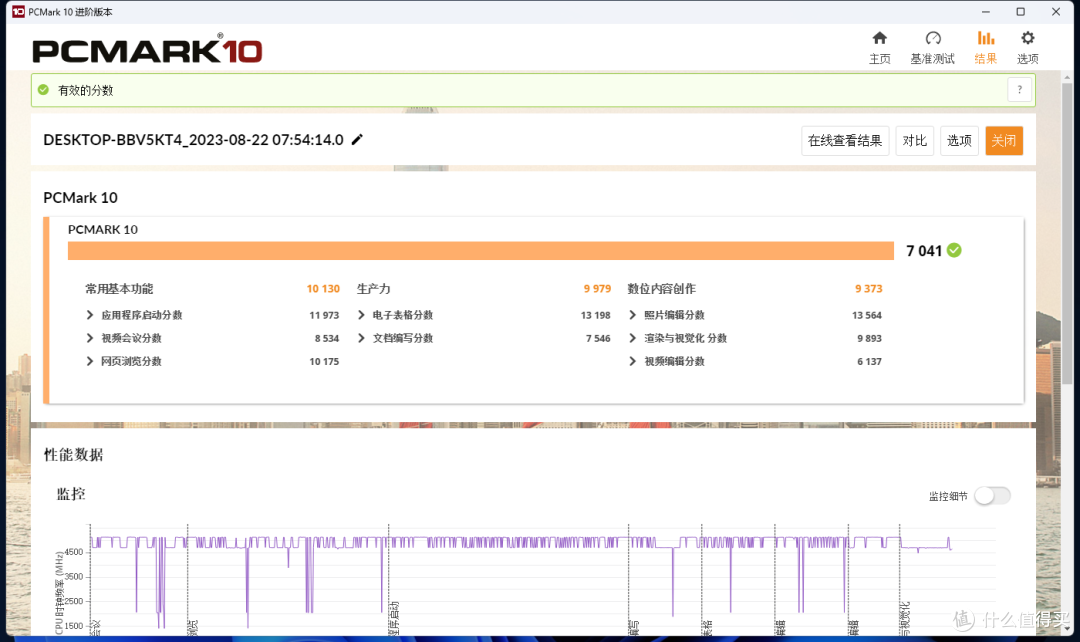The image size is (1080, 642).
Task: Click the 性能数据 heading
Action: pos(73,455)
